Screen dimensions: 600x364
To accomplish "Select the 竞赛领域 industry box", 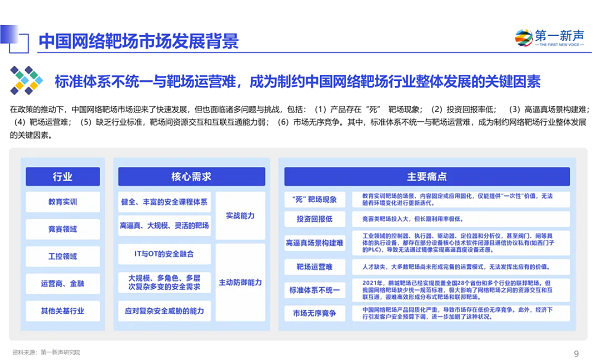I will pyautogui.click(x=63, y=229).
